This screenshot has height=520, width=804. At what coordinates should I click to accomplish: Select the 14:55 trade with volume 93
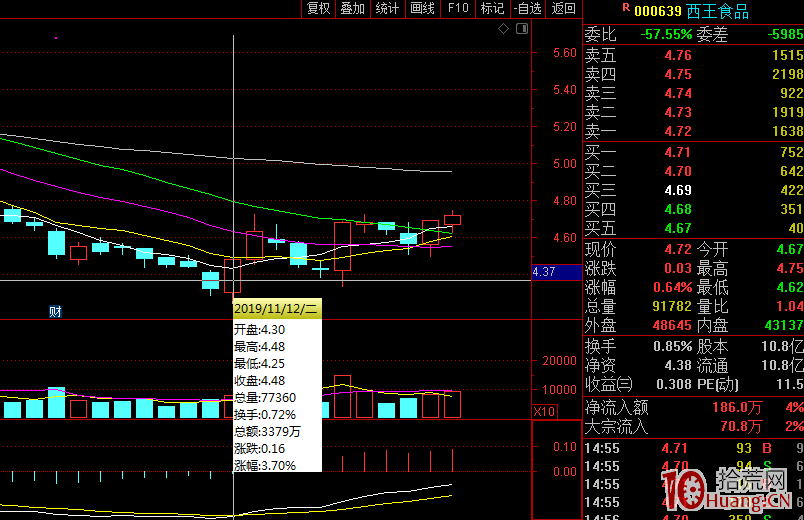click(x=694, y=448)
